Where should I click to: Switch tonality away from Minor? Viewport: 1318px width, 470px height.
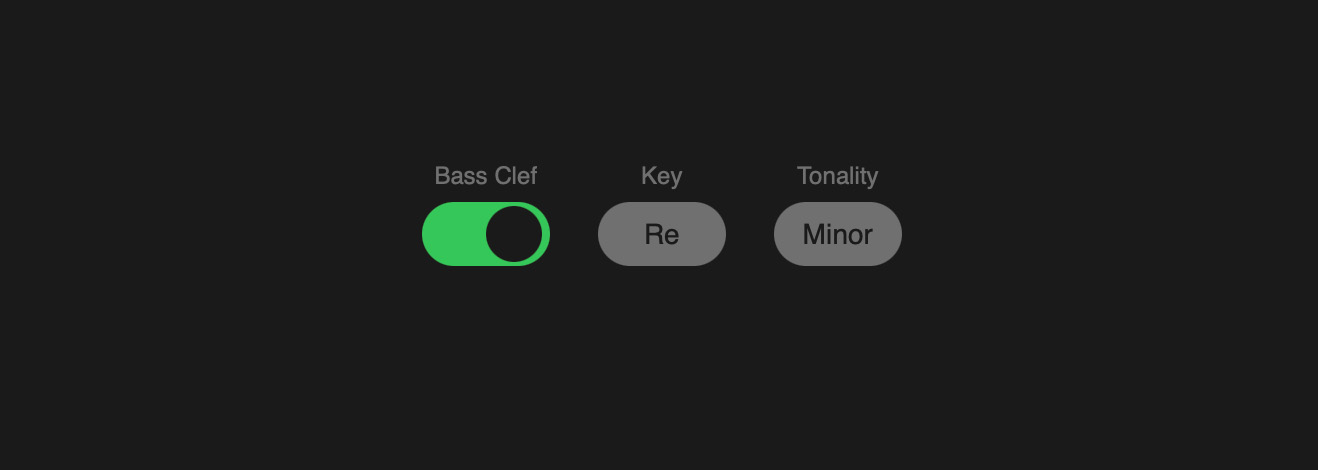tap(838, 234)
